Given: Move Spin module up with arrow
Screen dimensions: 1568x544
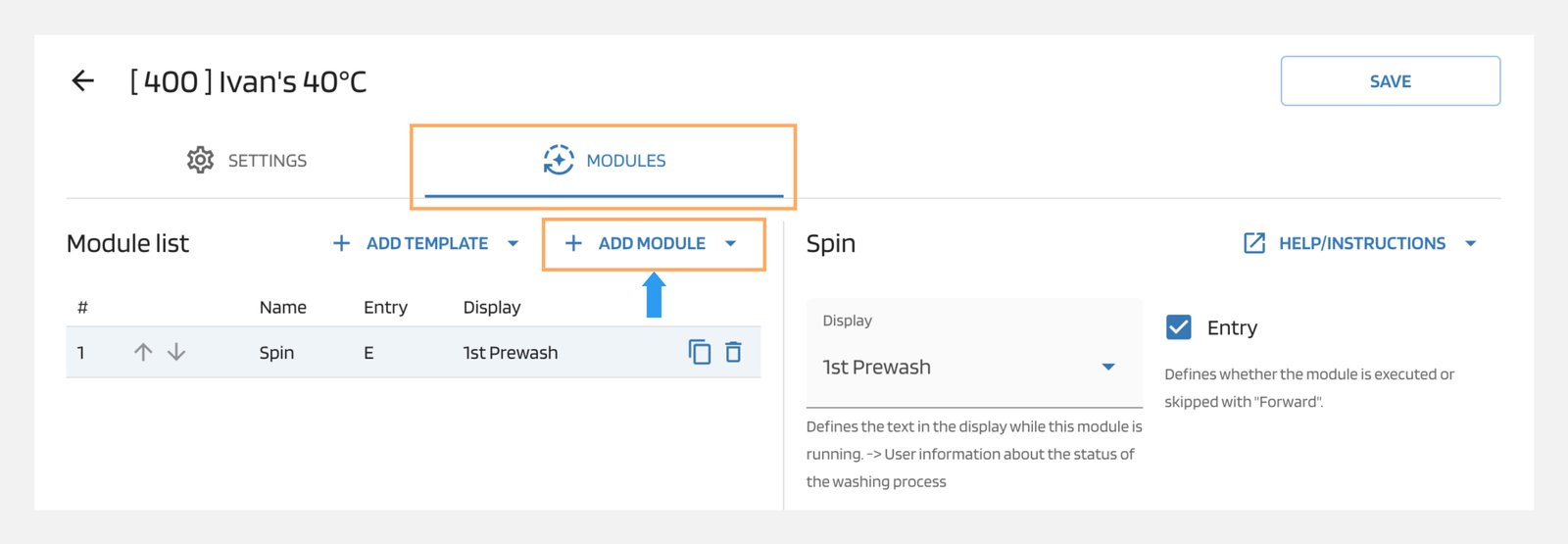Looking at the screenshot, I should coord(143,352).
